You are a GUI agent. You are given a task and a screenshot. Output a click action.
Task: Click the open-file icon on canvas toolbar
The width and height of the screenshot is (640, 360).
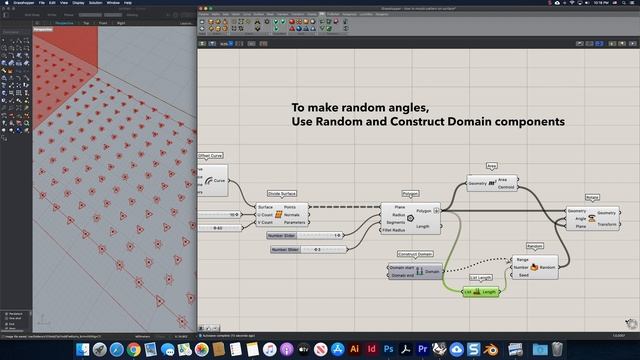[202, 43]
